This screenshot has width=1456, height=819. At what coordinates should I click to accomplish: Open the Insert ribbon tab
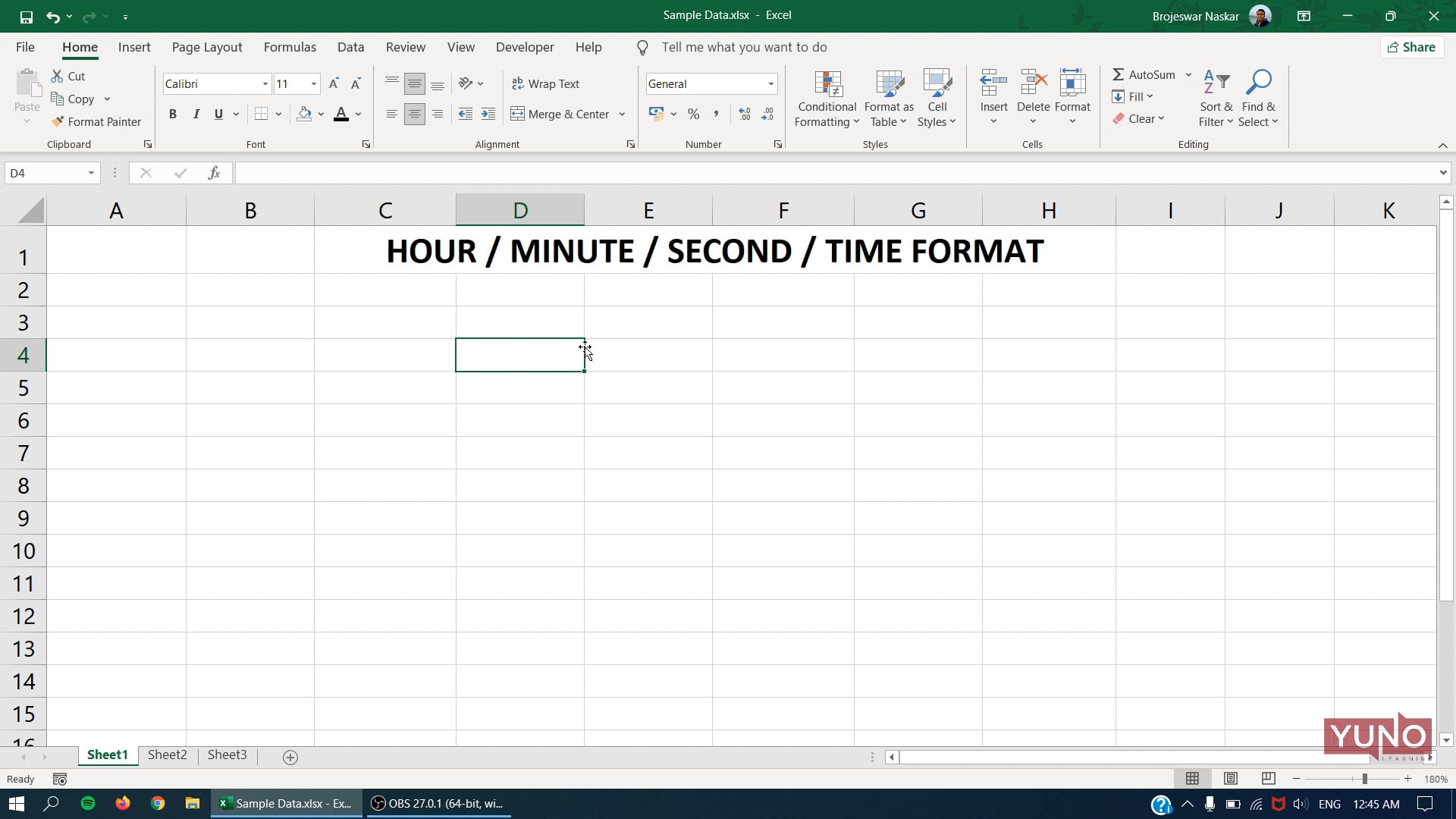134,47
